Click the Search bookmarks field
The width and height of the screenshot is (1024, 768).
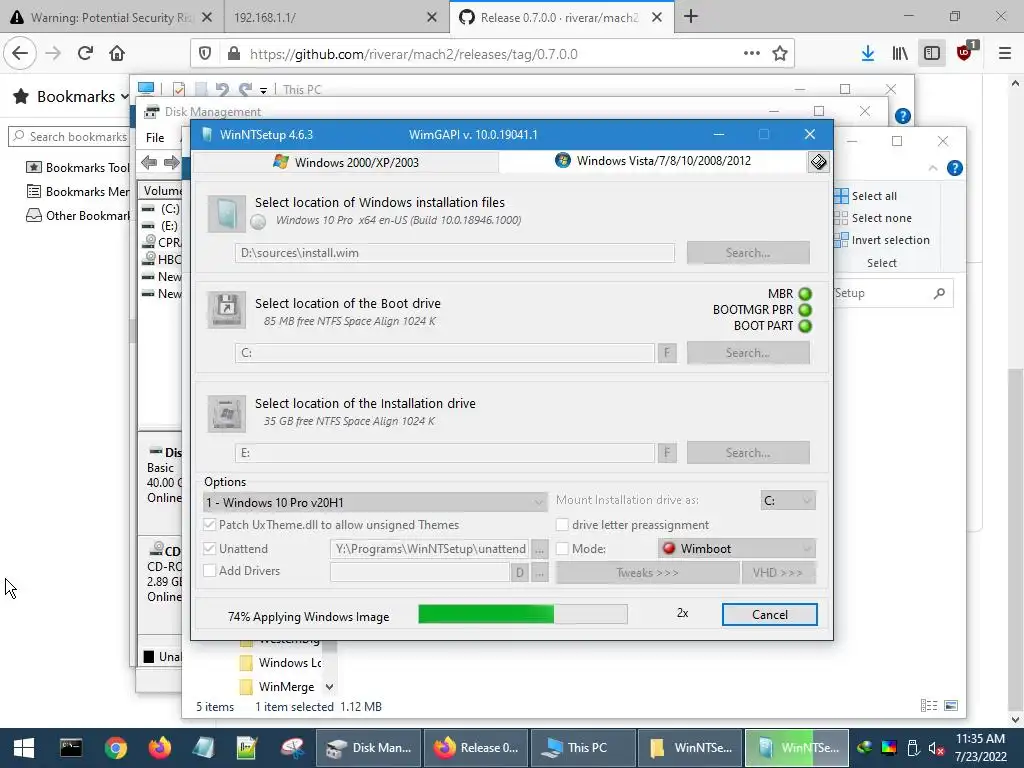pyautogui.click(x=69, y=136)
